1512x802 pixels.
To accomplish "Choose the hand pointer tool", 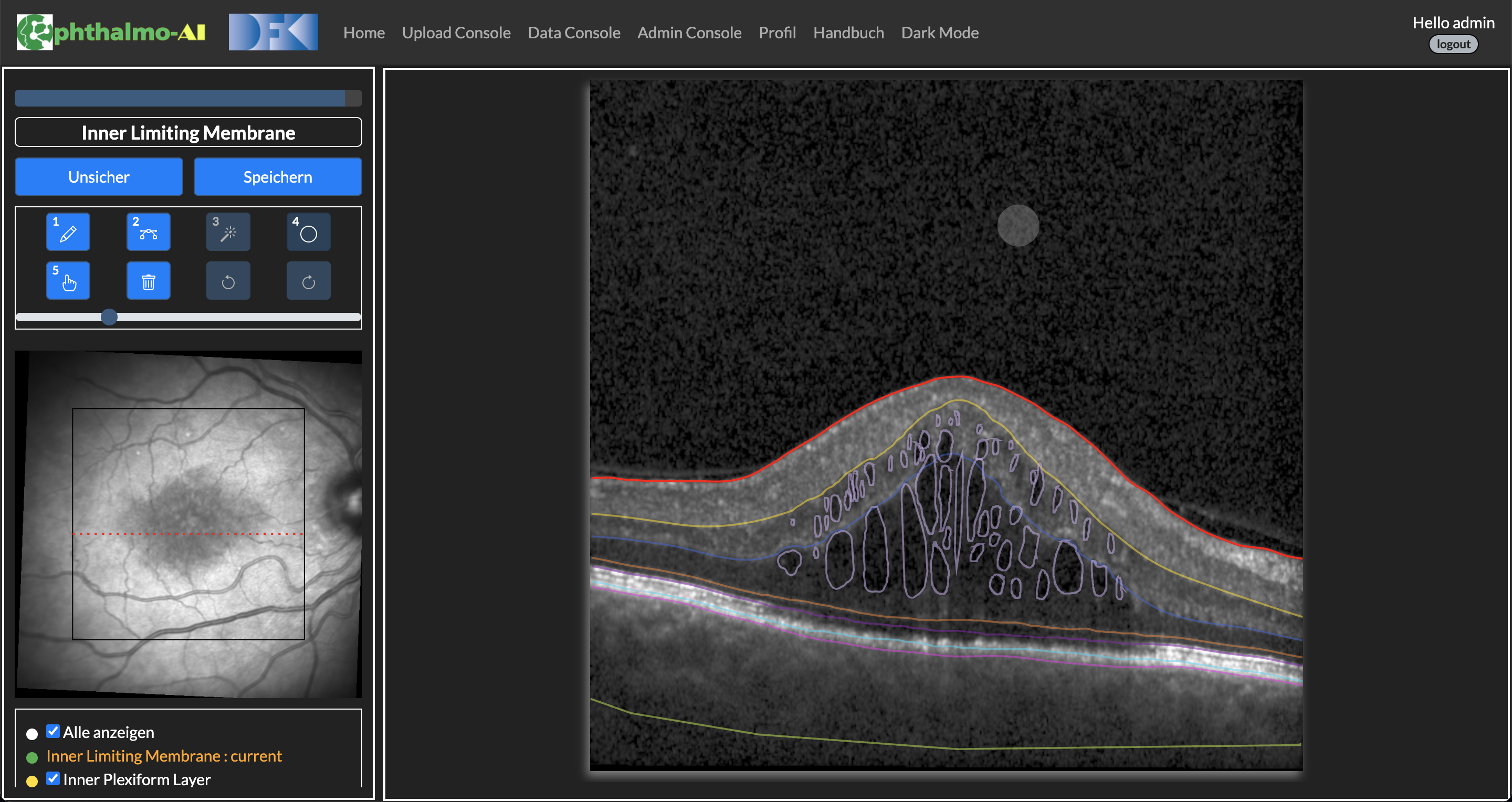I will pos(68,280).
